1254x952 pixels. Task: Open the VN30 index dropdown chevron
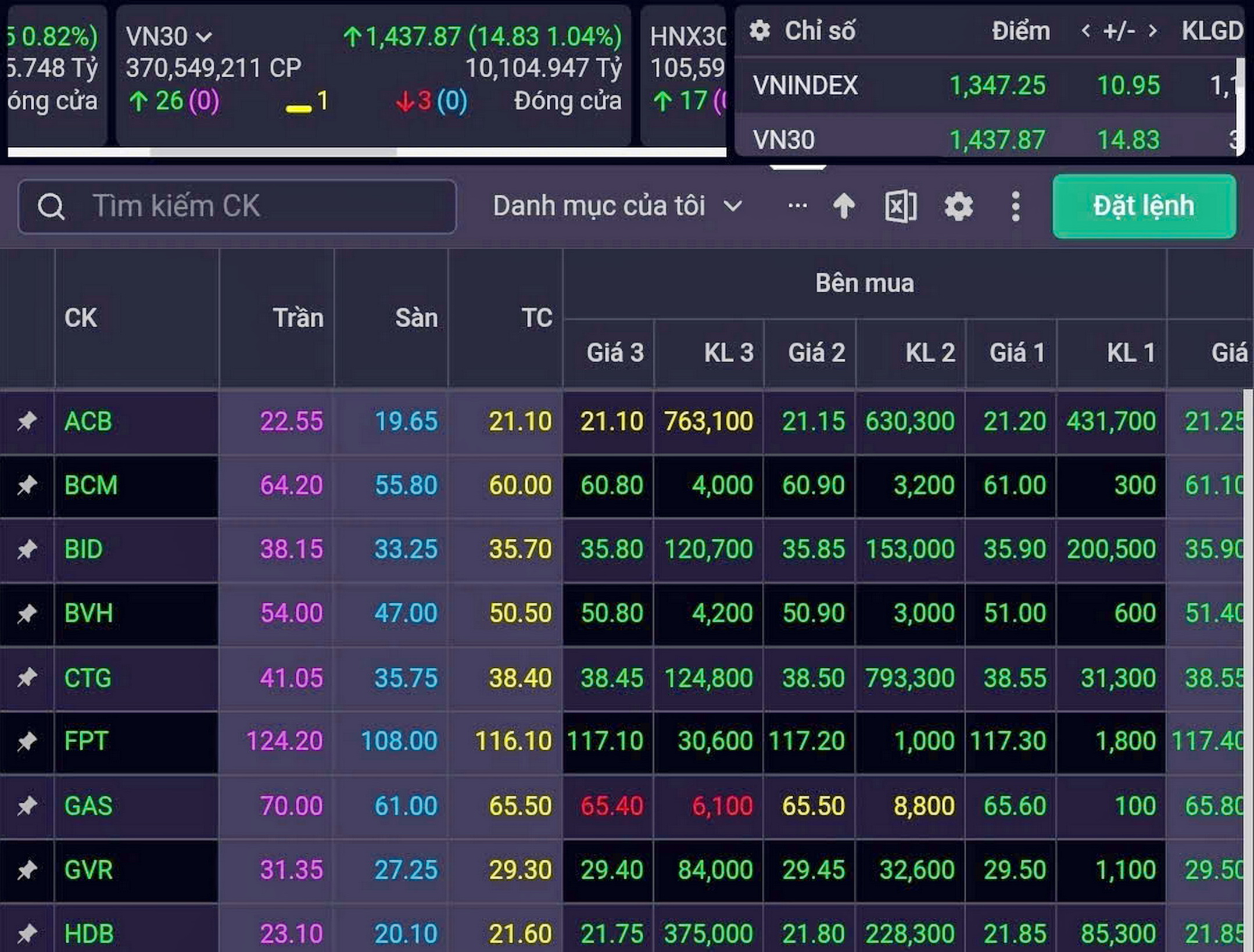(204, 37)
